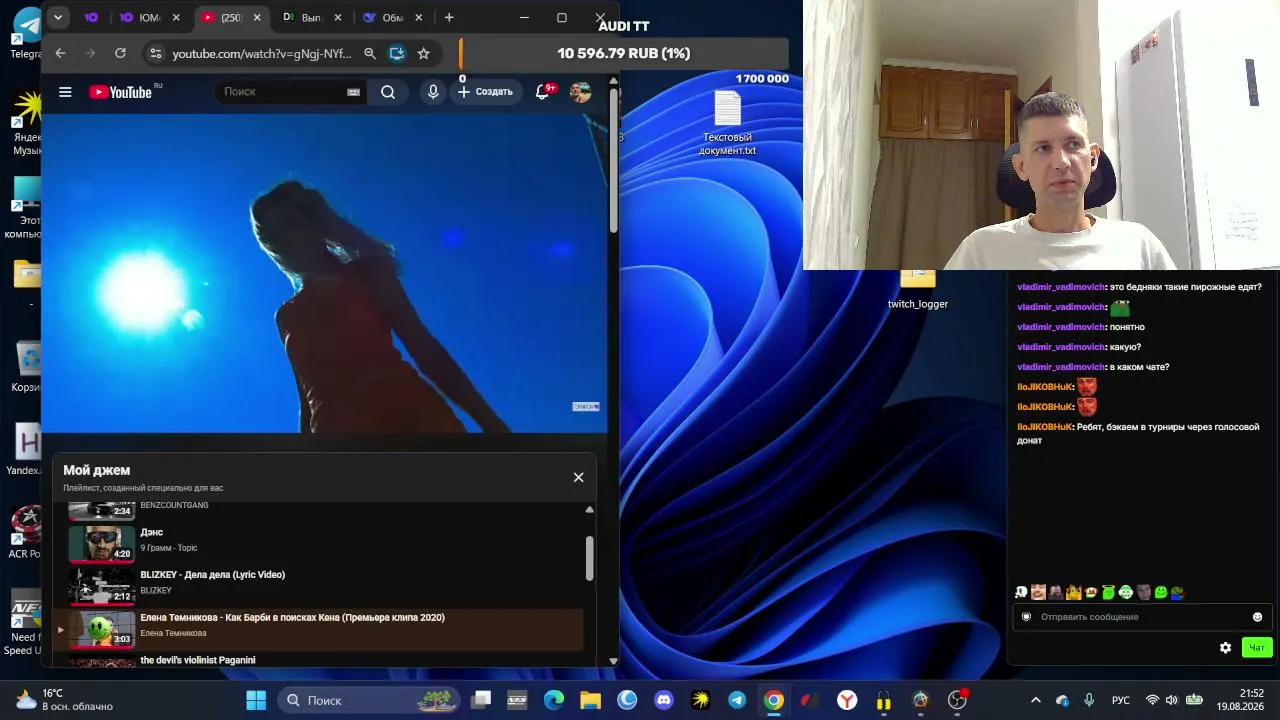Go back in Chrome browser
The image size is (1280, 720).
60,53
